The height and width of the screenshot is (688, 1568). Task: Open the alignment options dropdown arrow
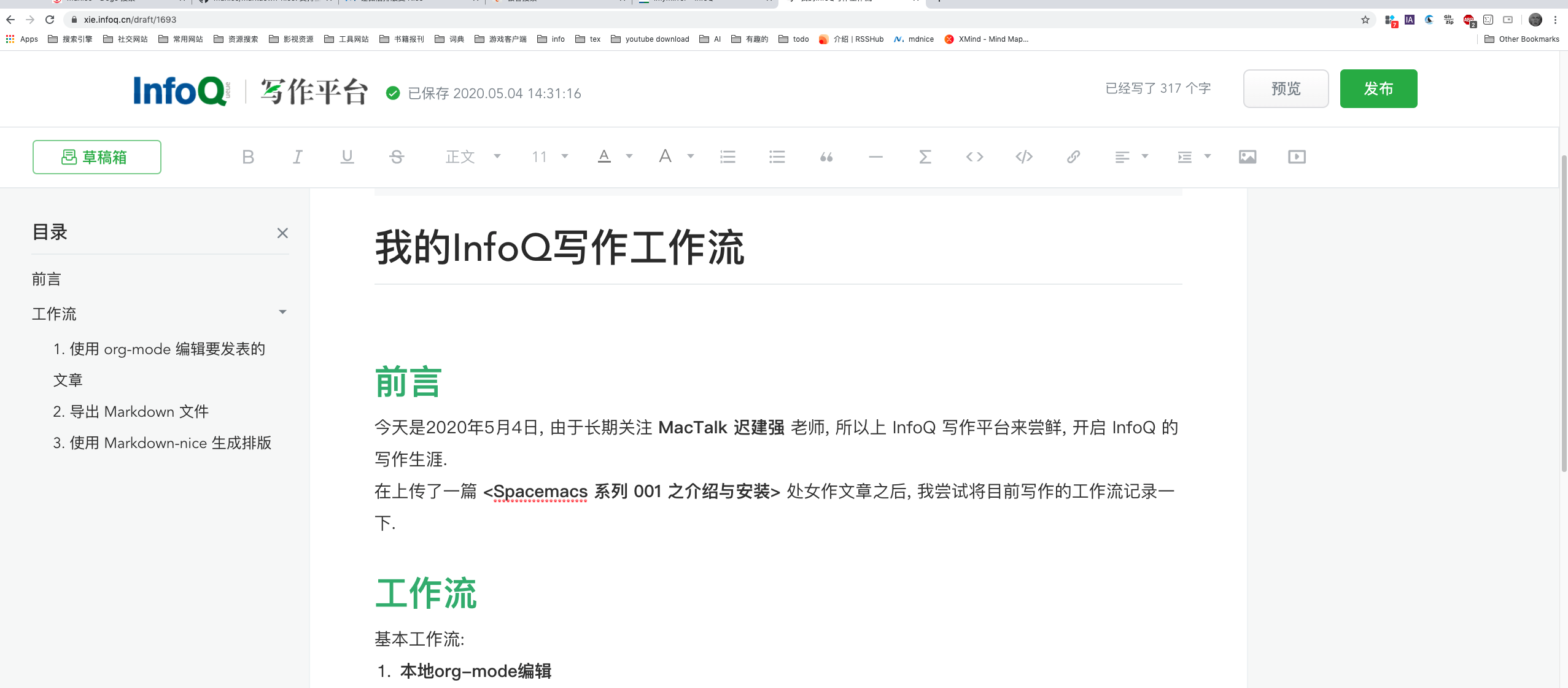tap(1145, 157)
